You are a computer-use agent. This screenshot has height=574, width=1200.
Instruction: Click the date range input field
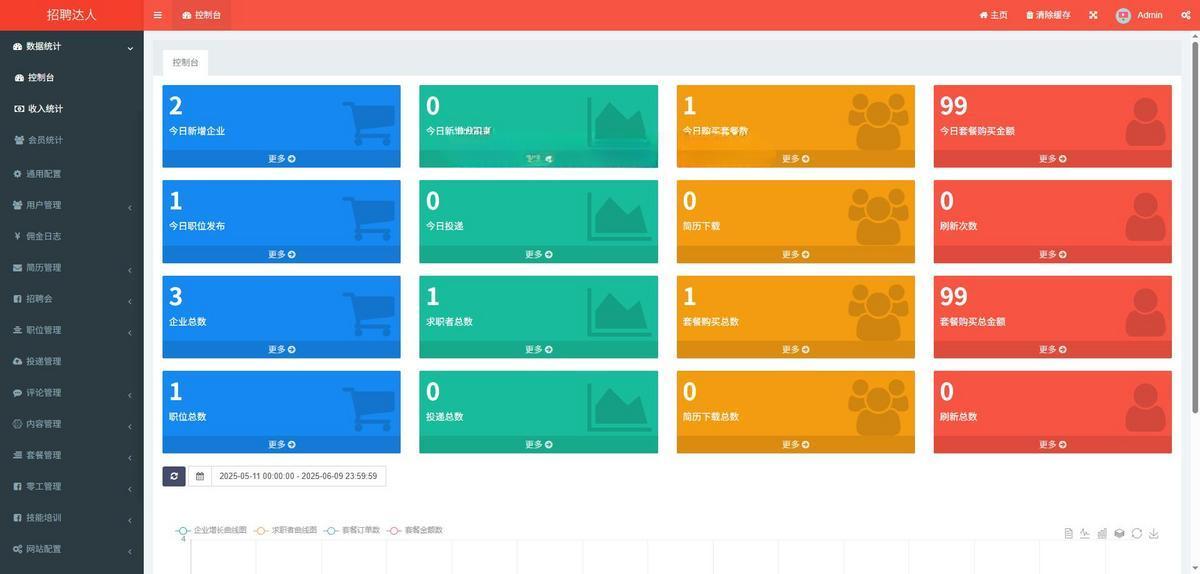coord(298,476)
